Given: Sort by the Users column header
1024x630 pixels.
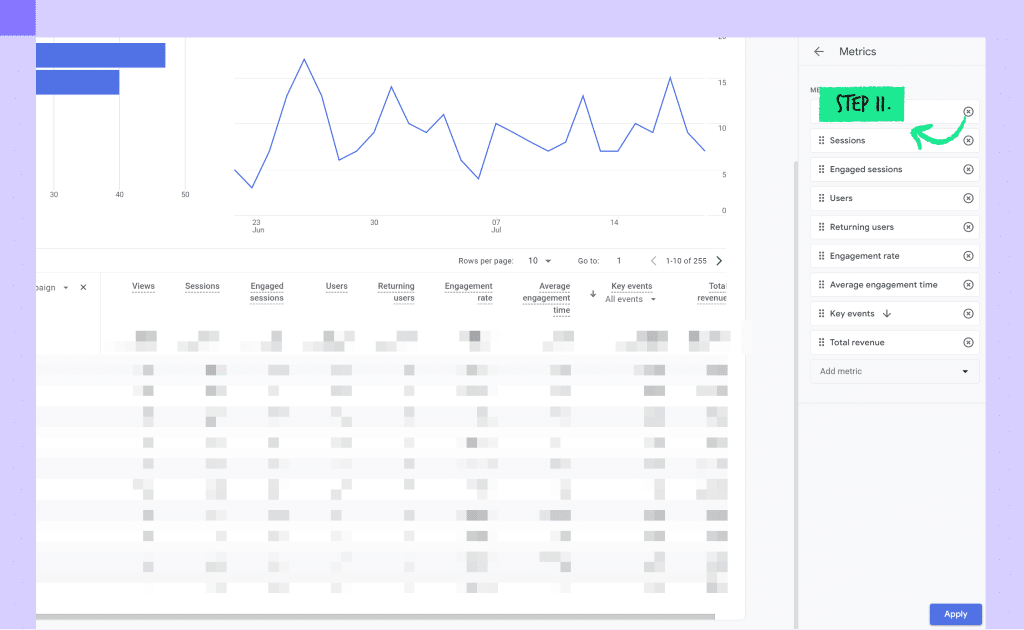Looking at the screenshot, I should point(336,286).
